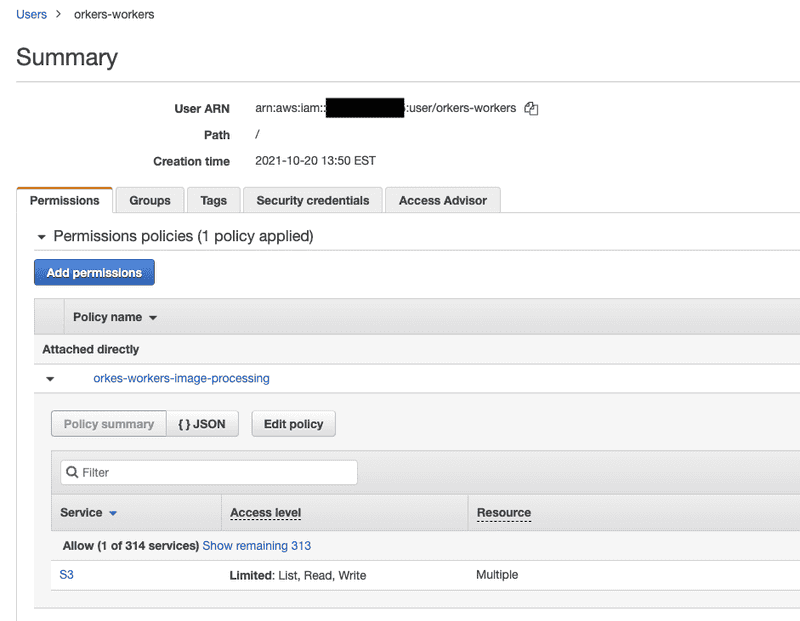Show remaining 313 services
Image resolution: width=800 pixels, height=621 pixels.
pyautogui.click(x=256, y=546)
